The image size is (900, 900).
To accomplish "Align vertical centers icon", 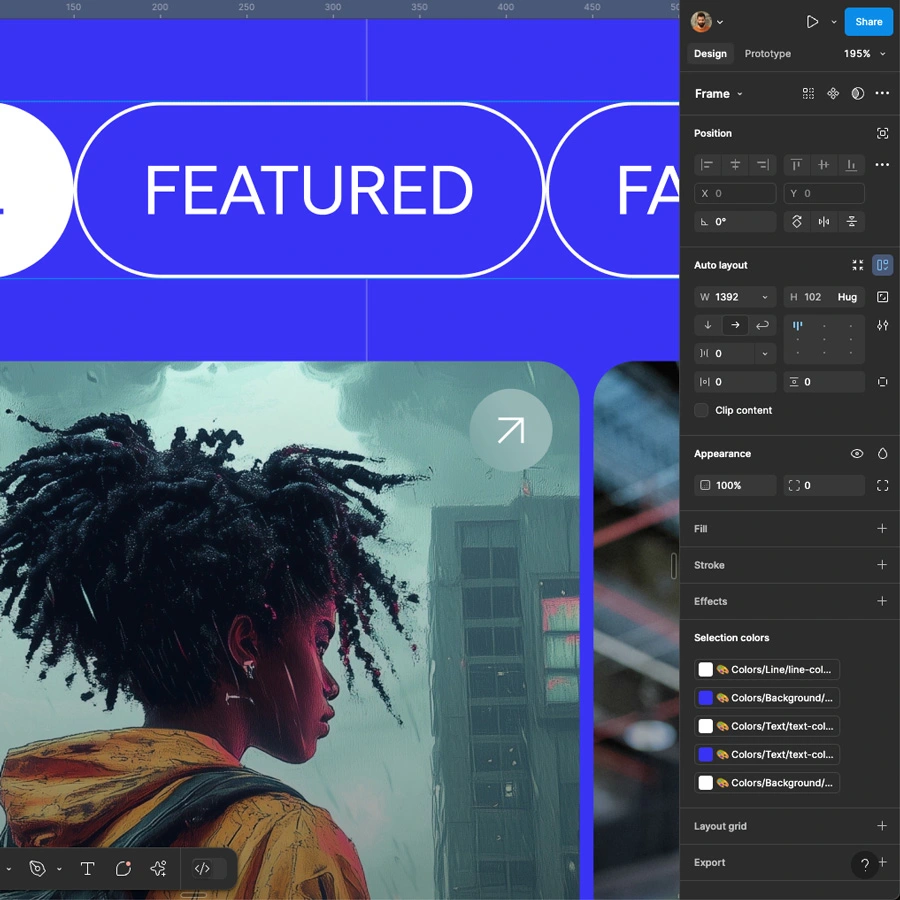I will pyautogui.click(x=824, y=165).
